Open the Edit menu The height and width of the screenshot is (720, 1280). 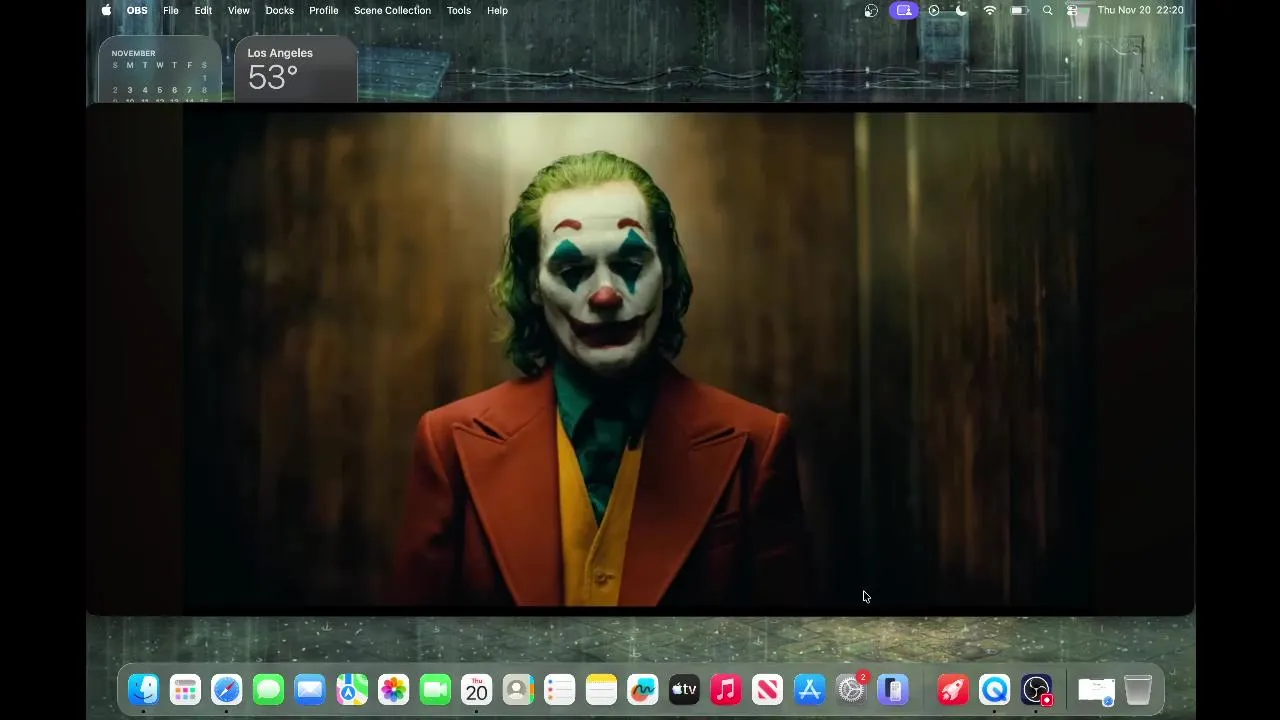coord(203,10)
